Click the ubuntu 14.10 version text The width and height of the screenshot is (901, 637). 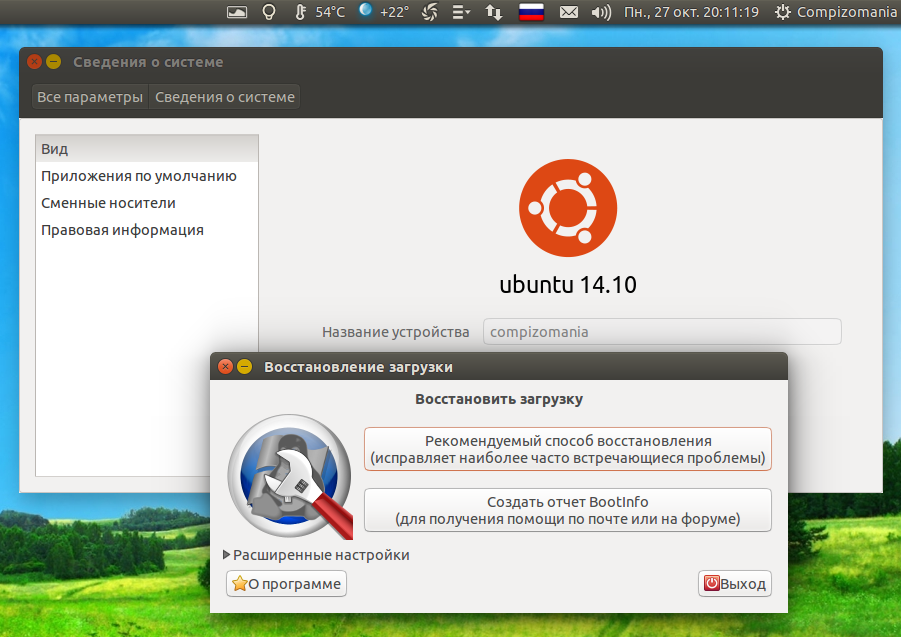[x=568, y=285]
